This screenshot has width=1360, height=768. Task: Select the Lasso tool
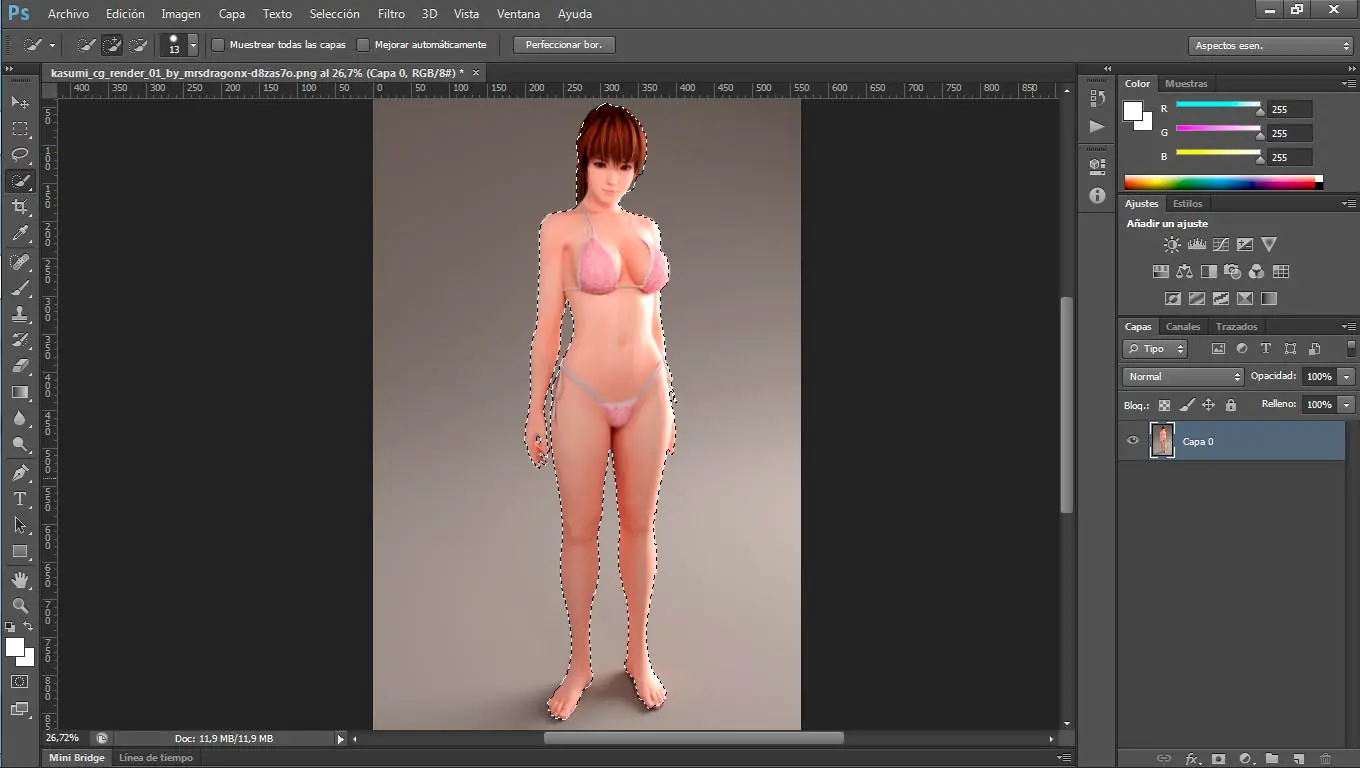[20, 155]
